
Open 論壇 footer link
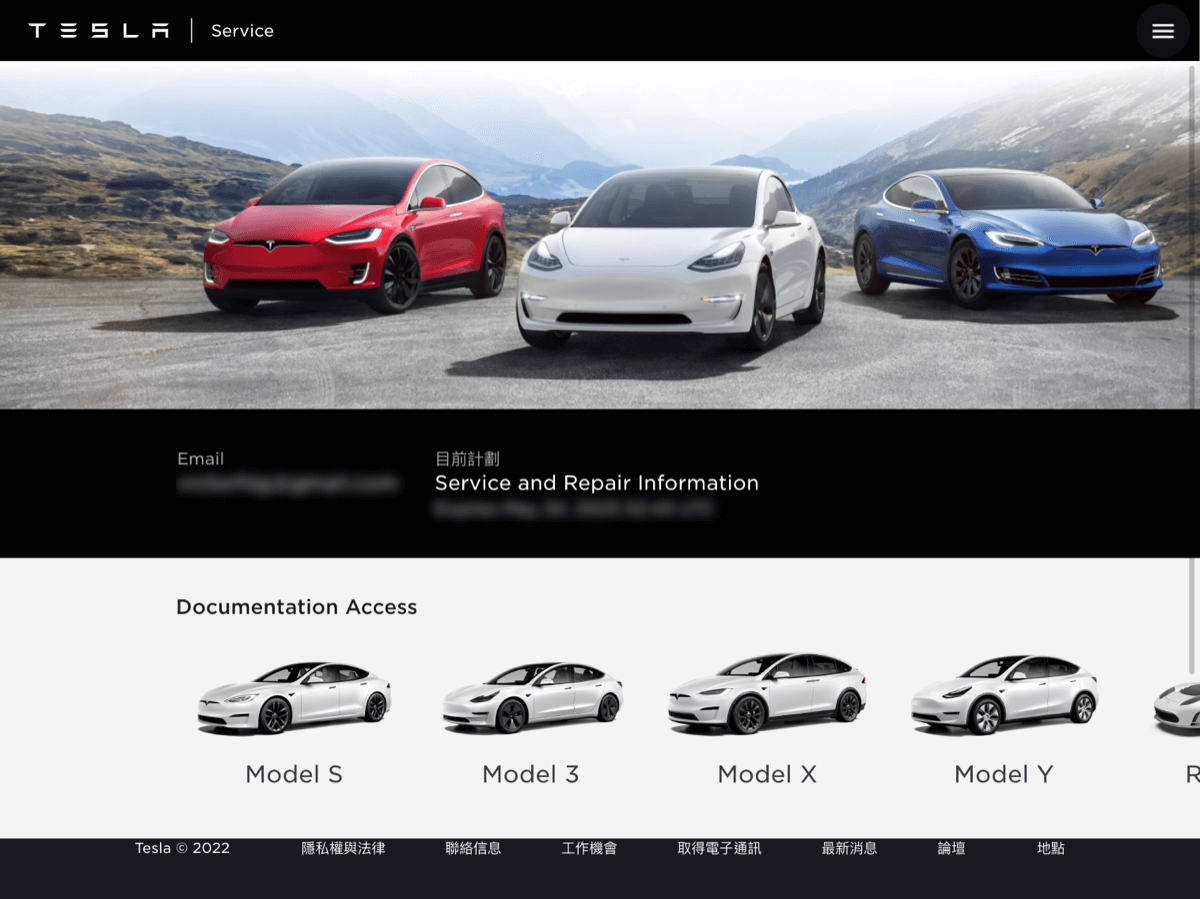pos(951,848)
